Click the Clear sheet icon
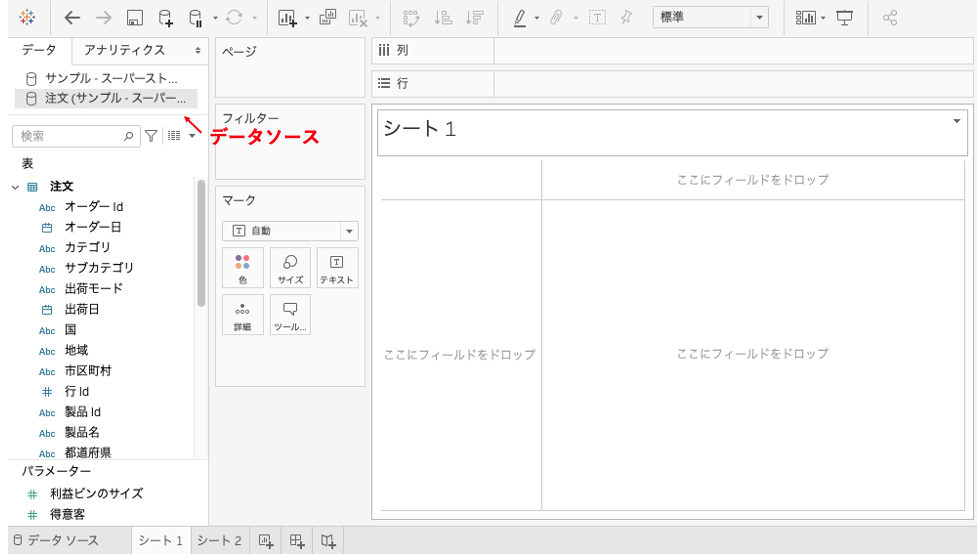The image size is (980, 554). pyautogui.click(x=358, y=18)
